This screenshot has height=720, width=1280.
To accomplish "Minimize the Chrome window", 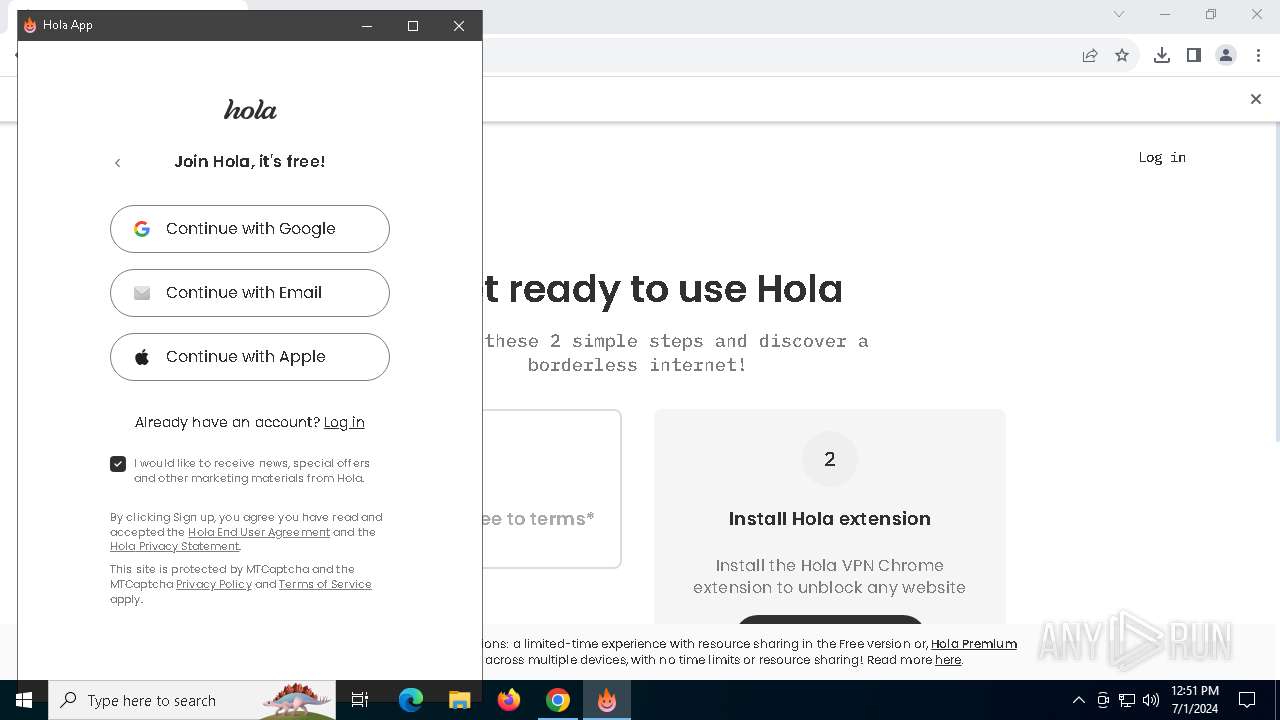I will (x=1165, y=14).
